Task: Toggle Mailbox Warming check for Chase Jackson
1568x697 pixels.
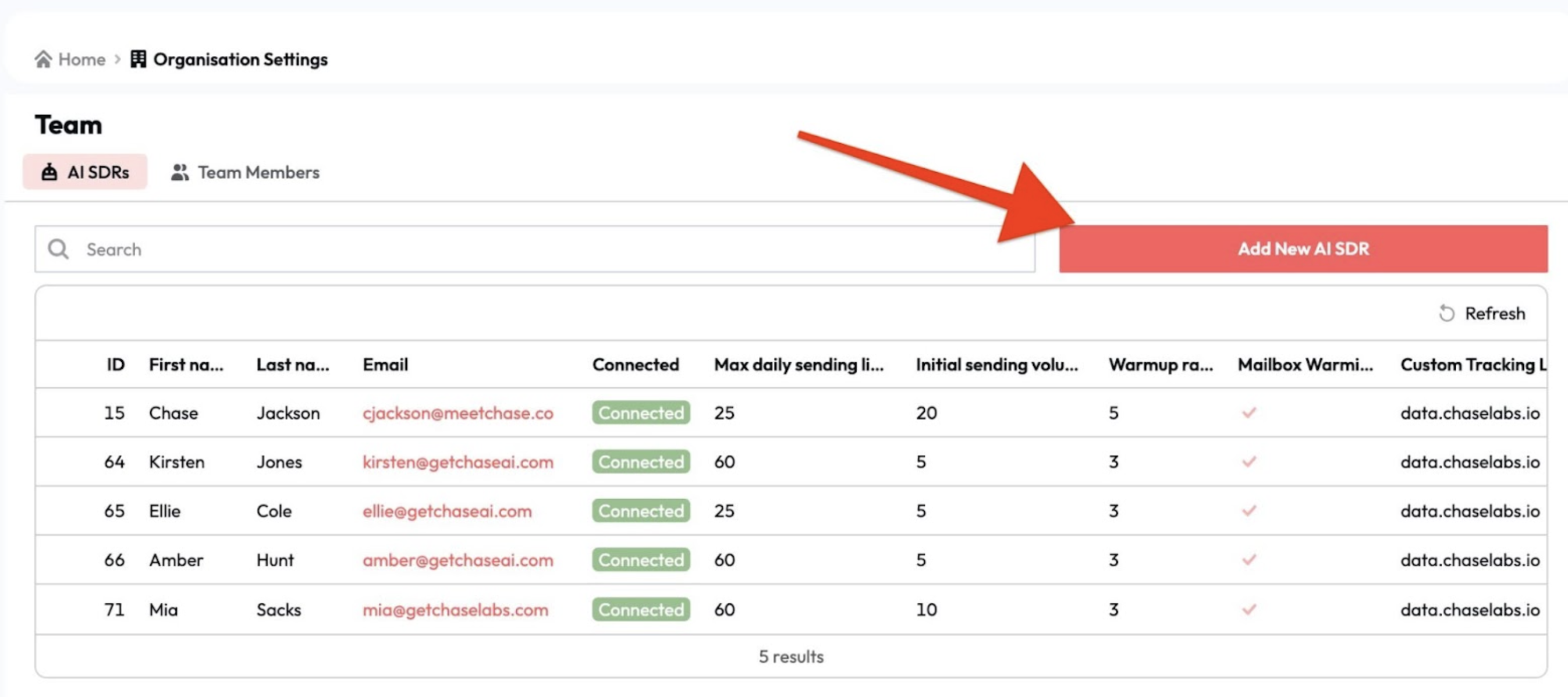Action: (1248, 412)
